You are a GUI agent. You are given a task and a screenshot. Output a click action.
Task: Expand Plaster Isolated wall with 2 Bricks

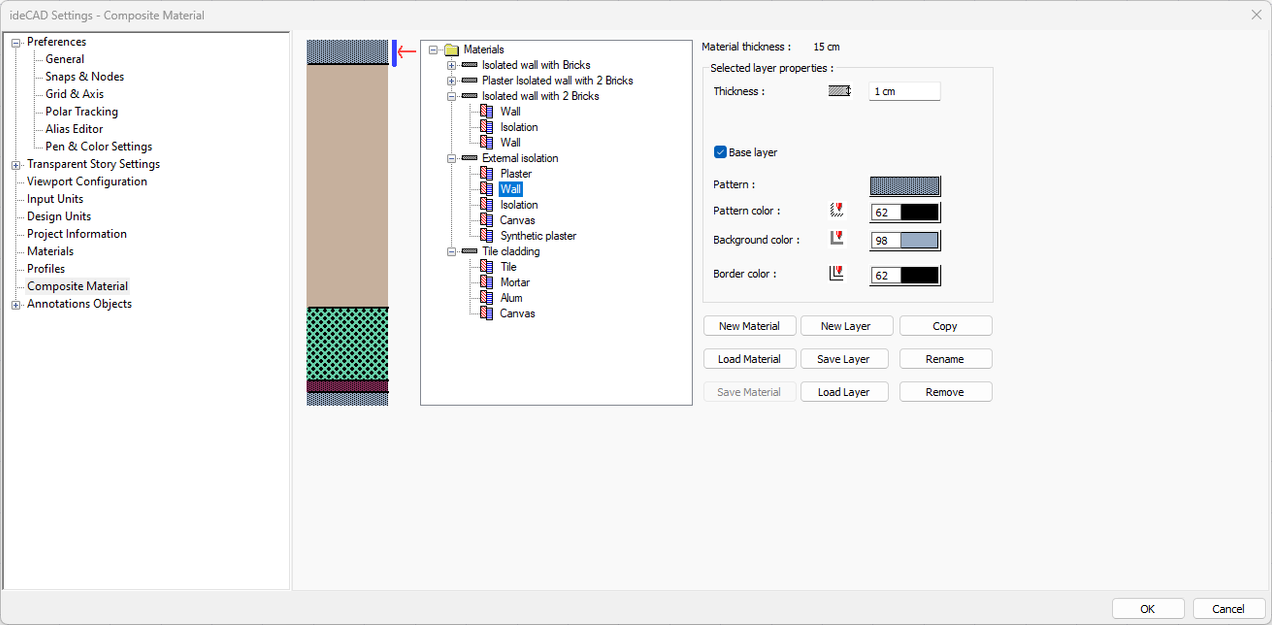(451, 80)
